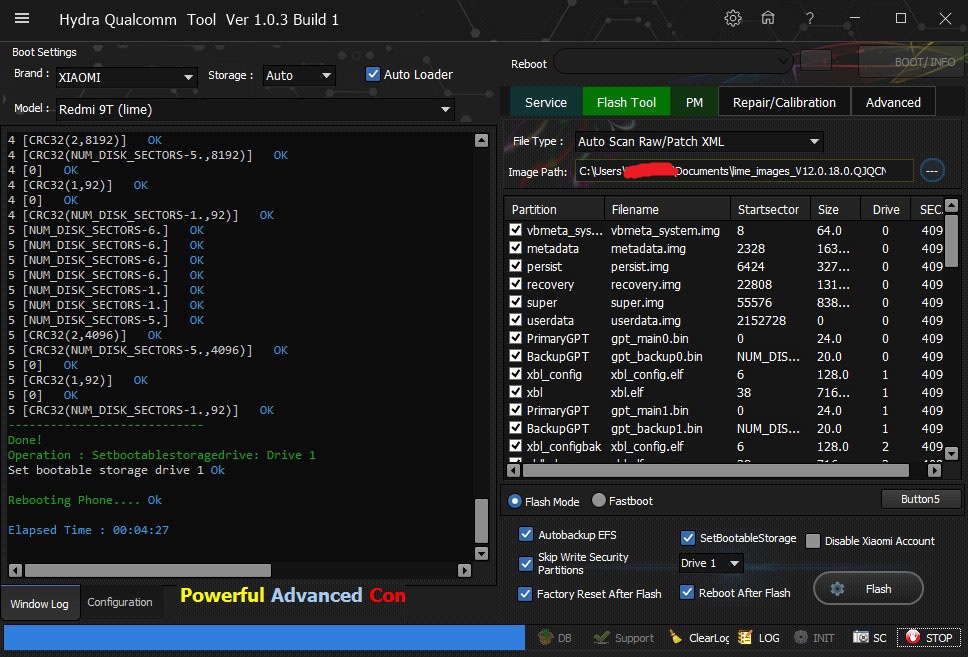Click the Button5 button
The height and width of the screenshot is (657, 968).
click(920, 499)
